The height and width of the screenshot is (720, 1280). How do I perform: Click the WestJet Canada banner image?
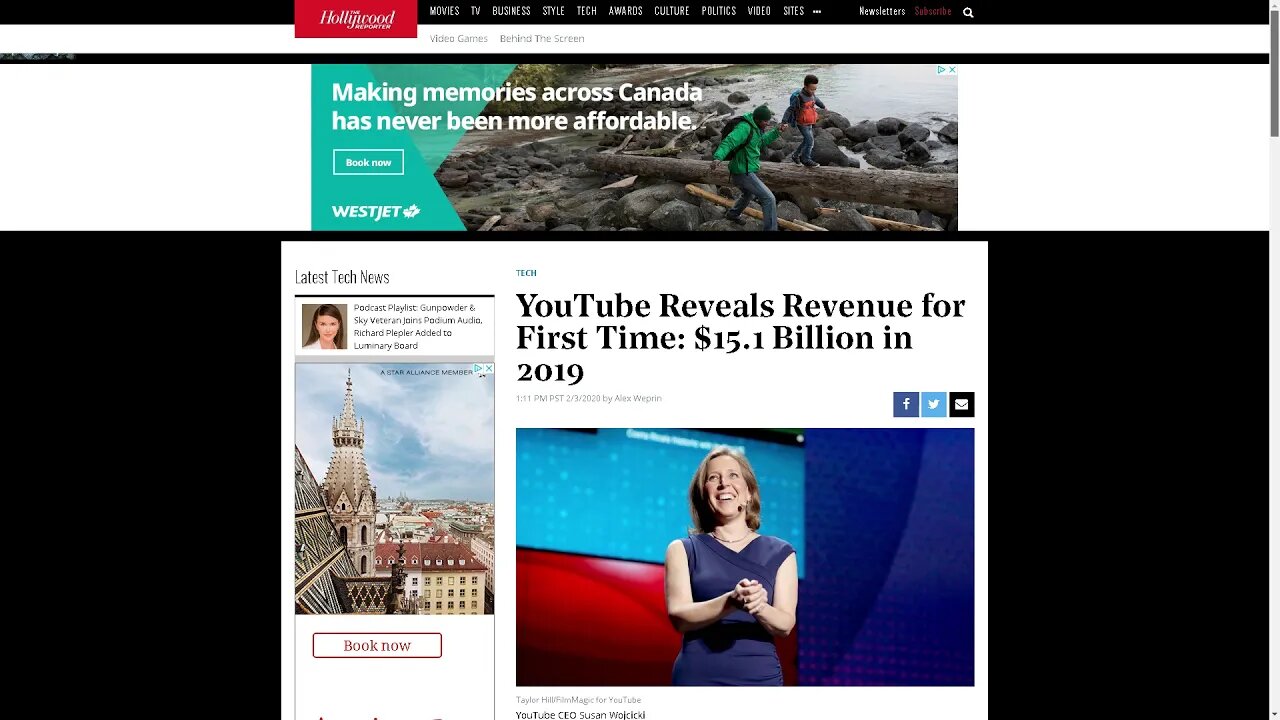(x=634, y=147)
